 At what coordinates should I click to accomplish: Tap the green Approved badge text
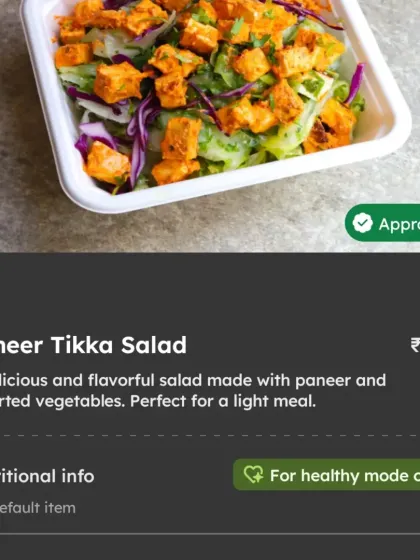click(x=399, y=224)
